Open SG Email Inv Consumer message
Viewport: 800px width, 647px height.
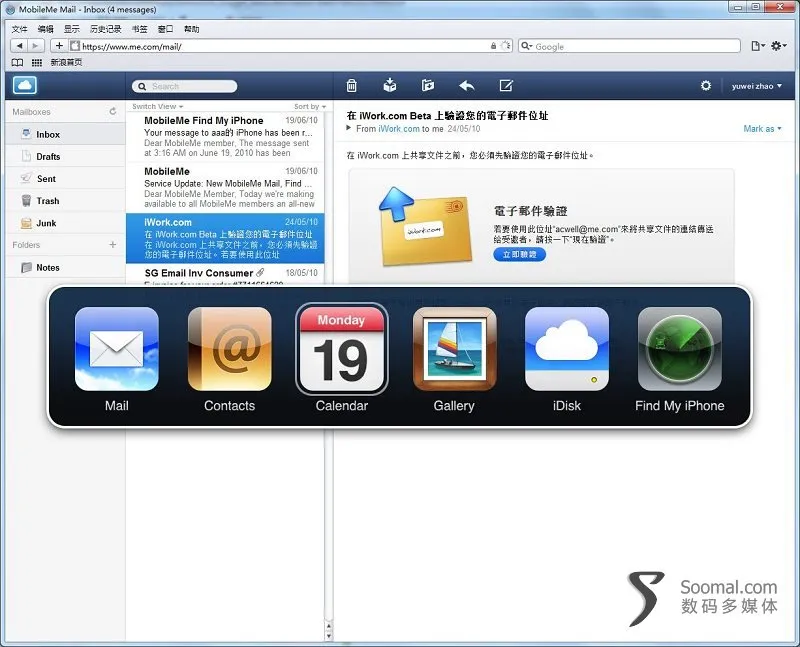point(225,275)
